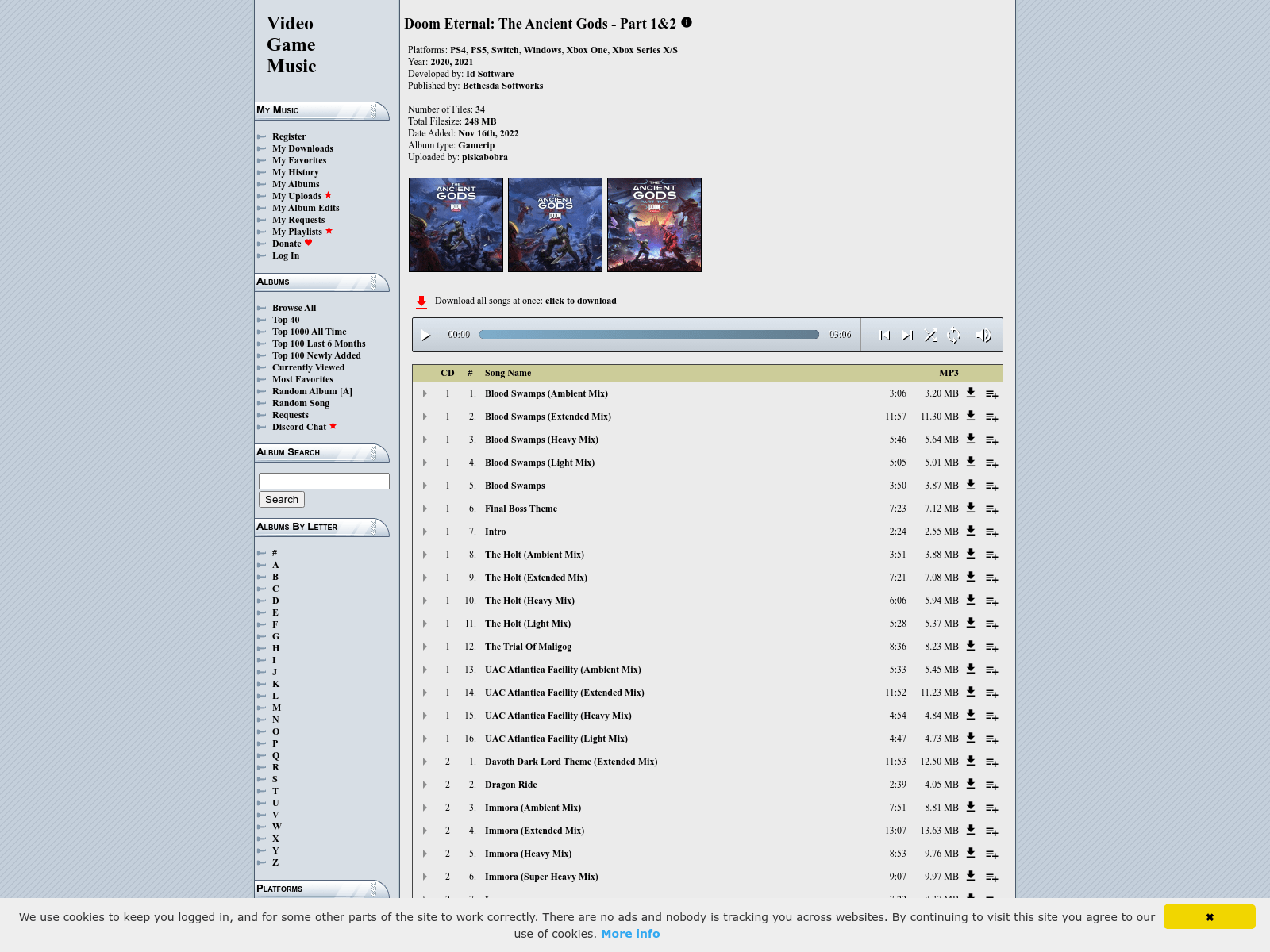Browse albums starting with letter D
This screenshot has height=952, width=1270.
(x=275, y=601)
